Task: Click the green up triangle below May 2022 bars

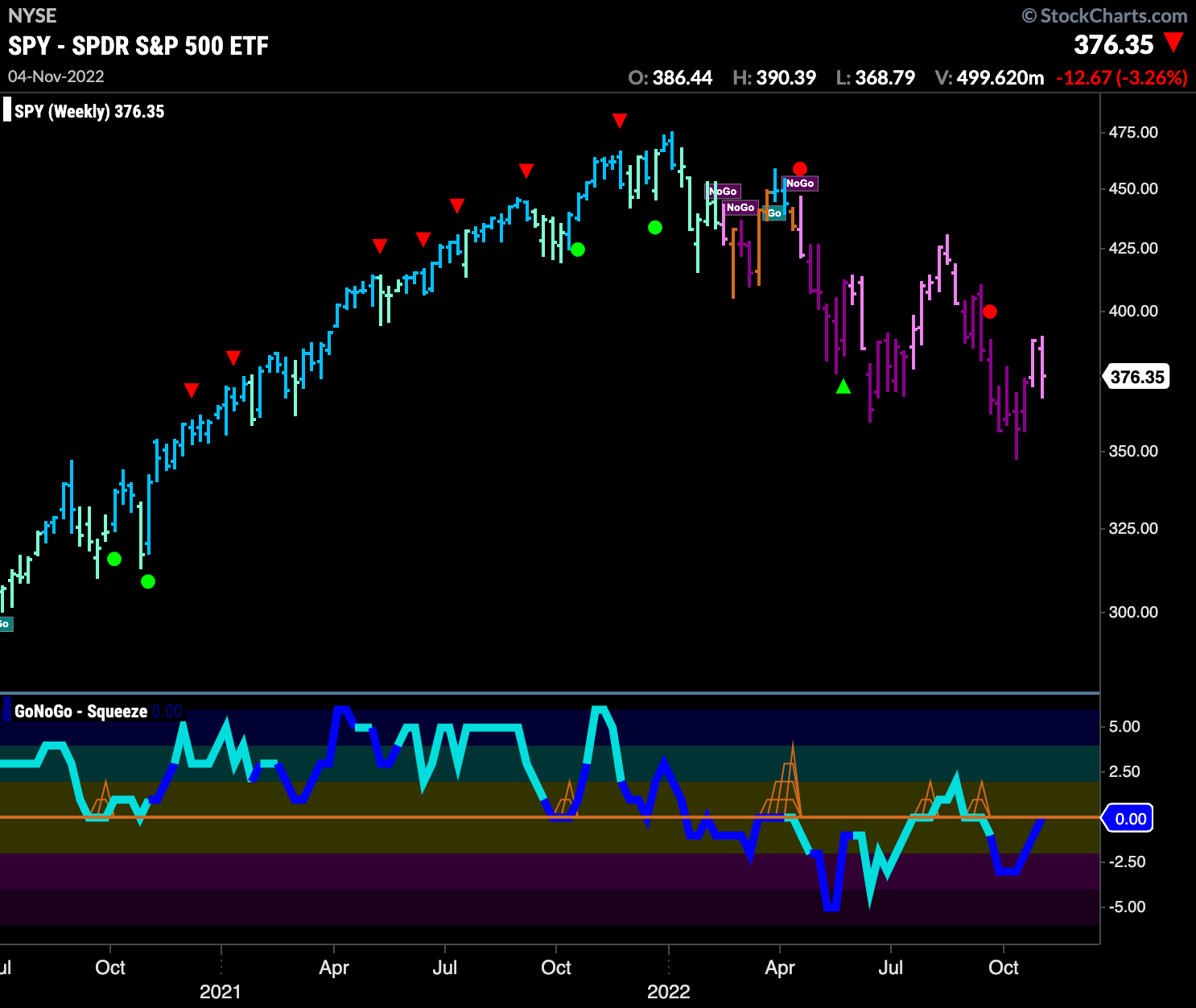Action: [x=843, y=386]
